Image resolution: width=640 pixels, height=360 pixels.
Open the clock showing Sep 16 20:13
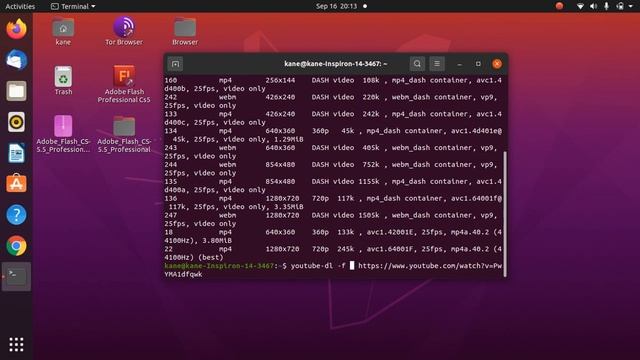(336, 6)
